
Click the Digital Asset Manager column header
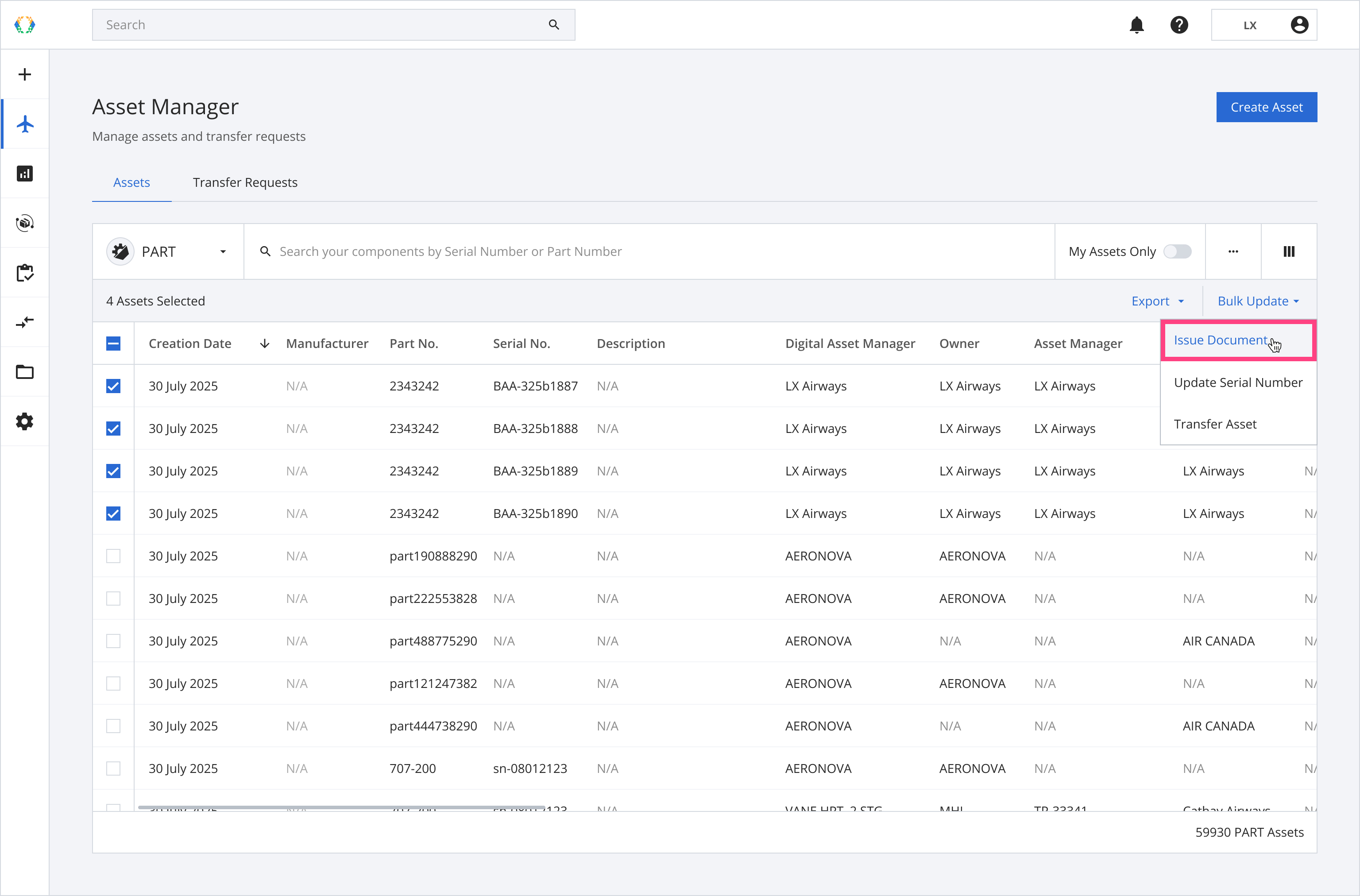point(850,344)
